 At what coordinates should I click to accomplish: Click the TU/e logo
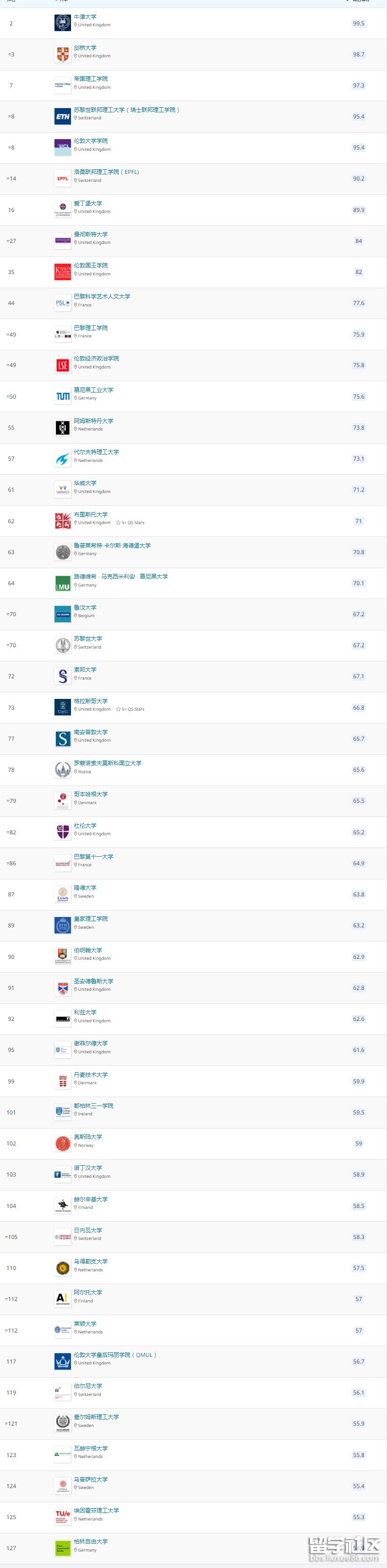(x=62, y=1517)
